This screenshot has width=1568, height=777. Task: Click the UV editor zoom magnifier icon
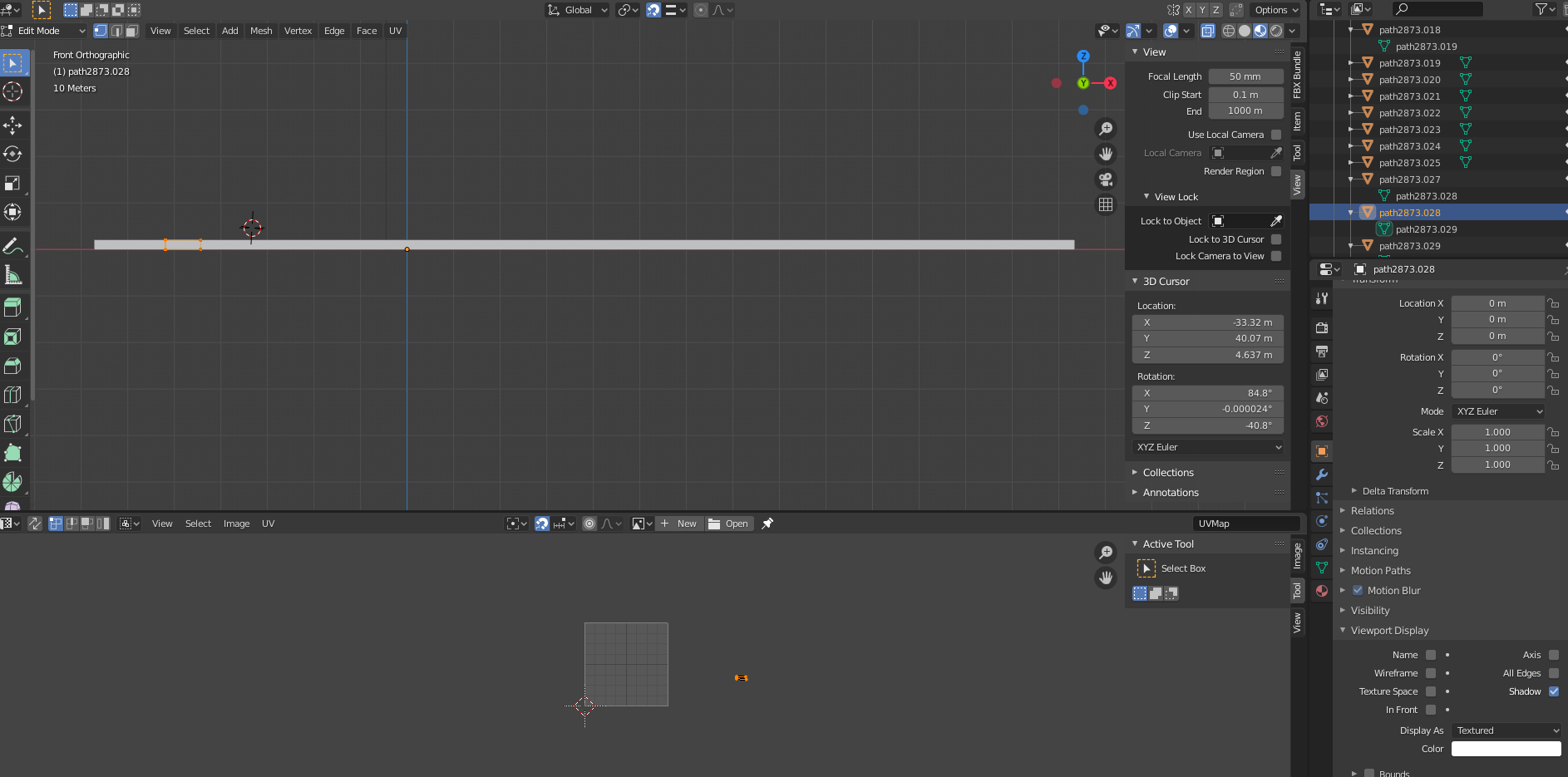1106,553
